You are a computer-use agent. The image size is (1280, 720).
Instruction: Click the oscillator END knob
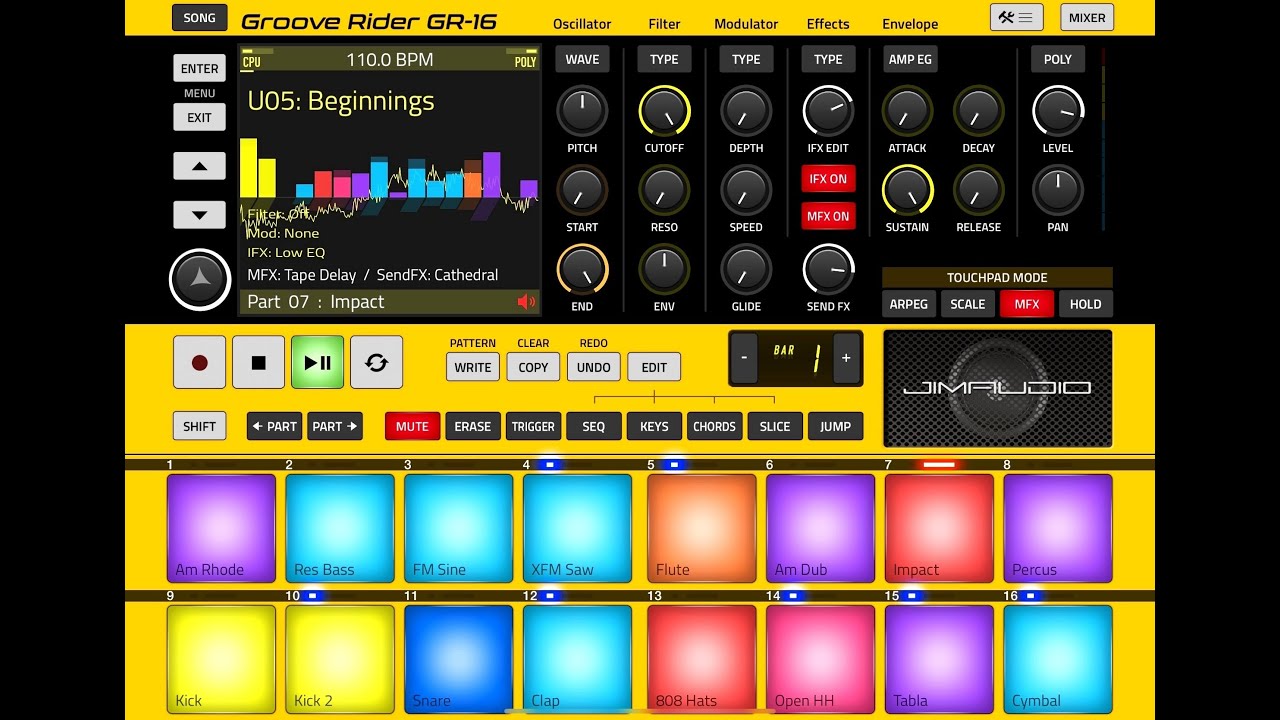click(582, 269)
